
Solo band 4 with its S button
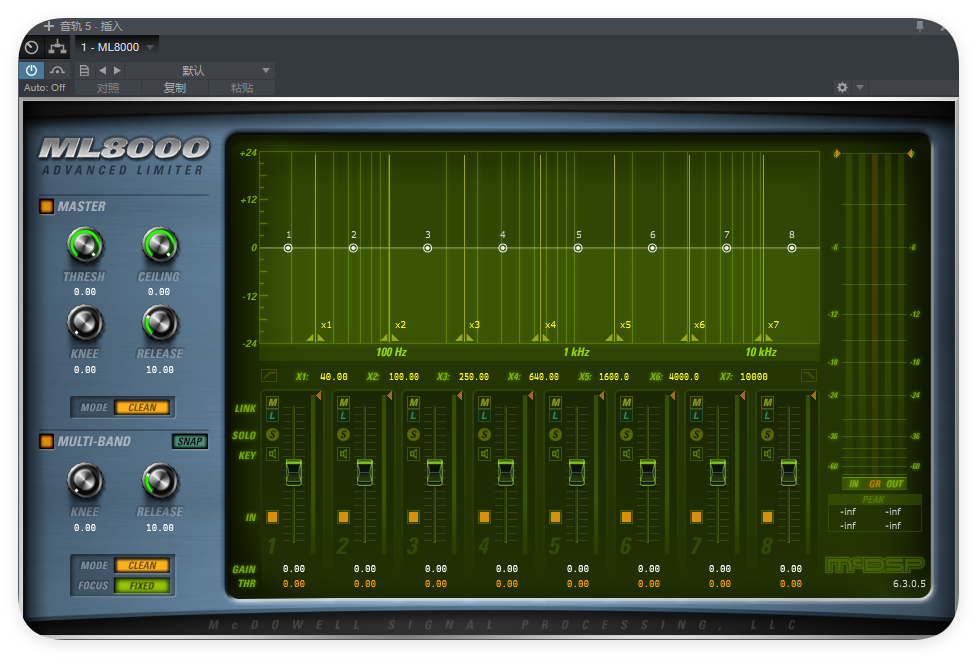tap(485, 434)
